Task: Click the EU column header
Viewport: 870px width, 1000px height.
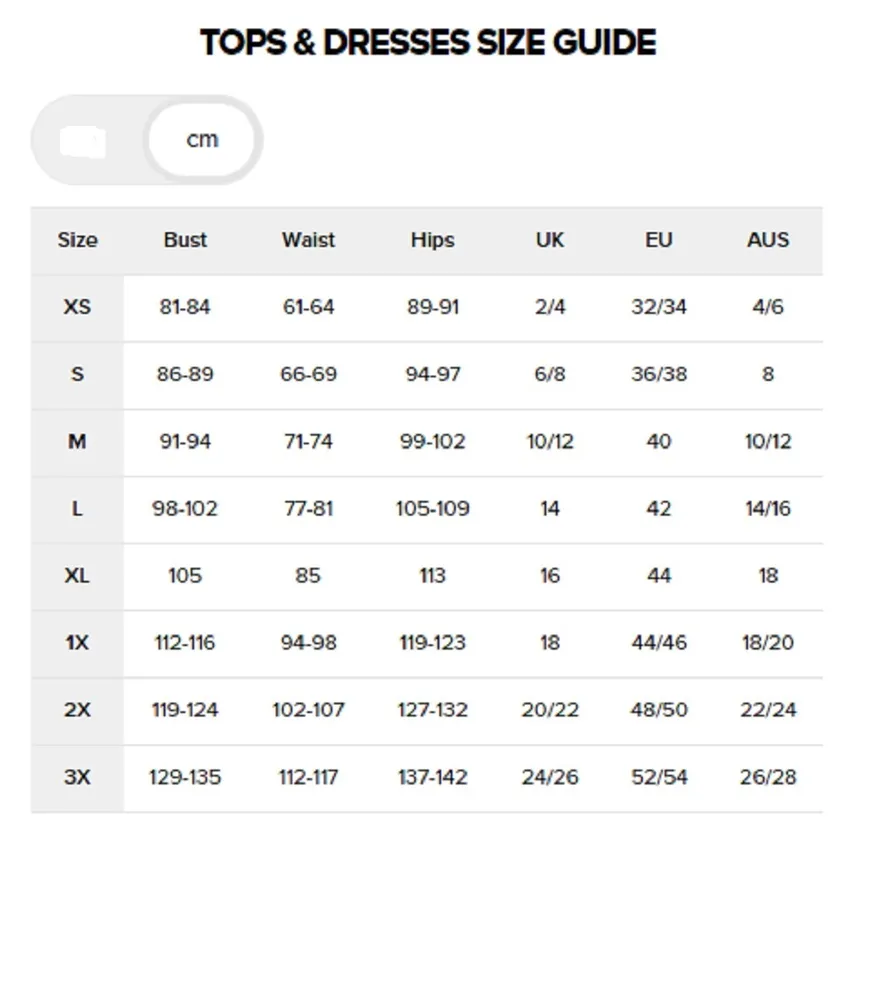Action: [658, 240]
